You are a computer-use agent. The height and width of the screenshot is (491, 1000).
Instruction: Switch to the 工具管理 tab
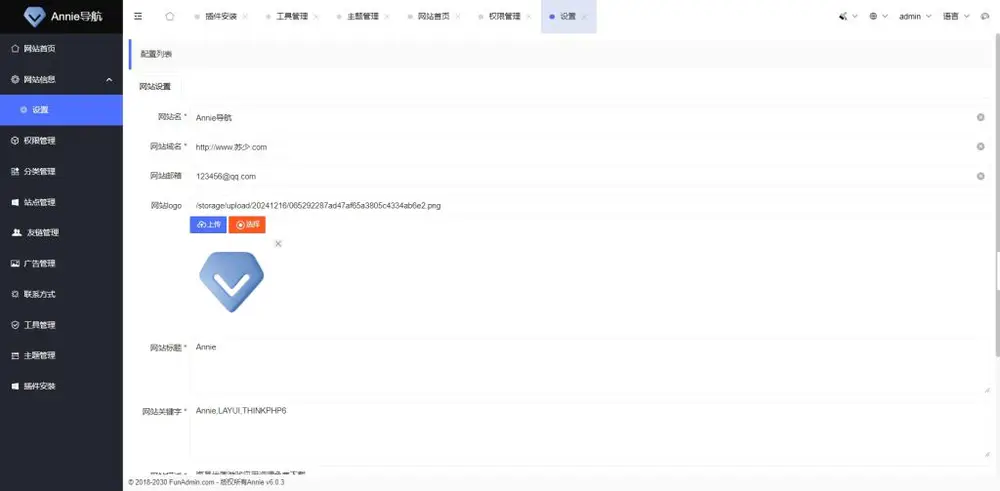292,17
